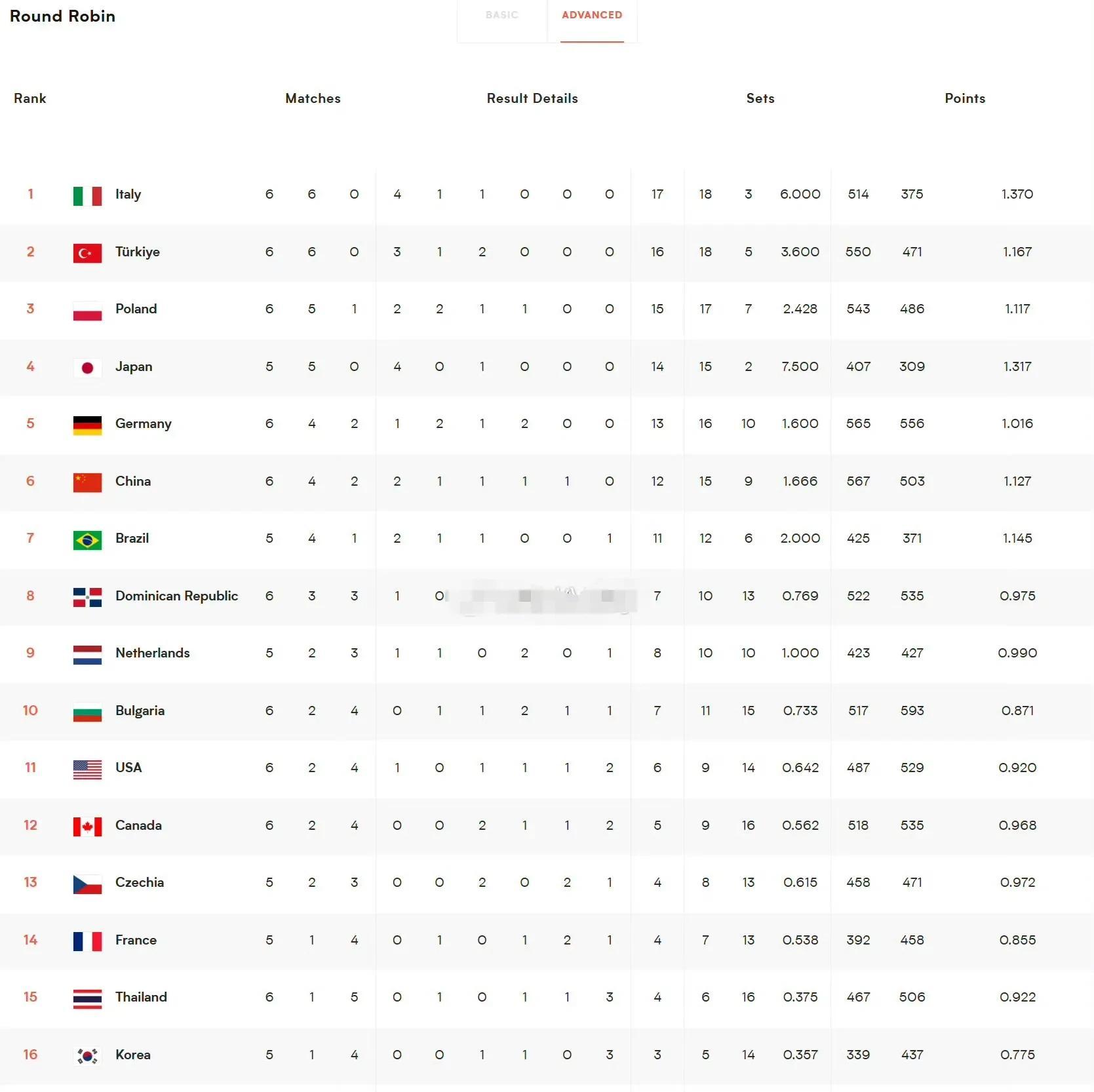
Task: Click the Japan flag icon
Action: (87, 368)
